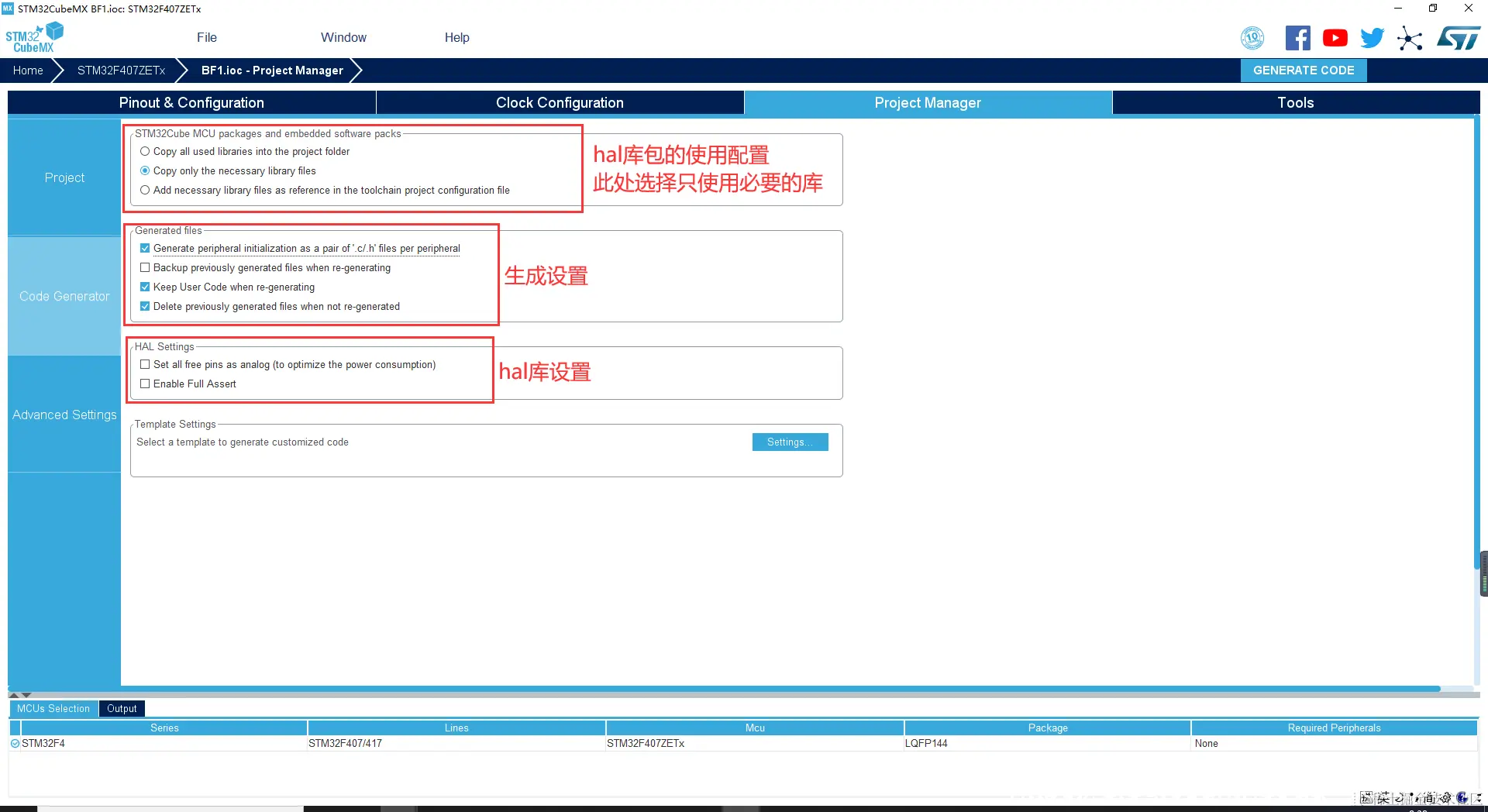
Task: Switch to Clock Configuration tab
Action: coord(560,102)
